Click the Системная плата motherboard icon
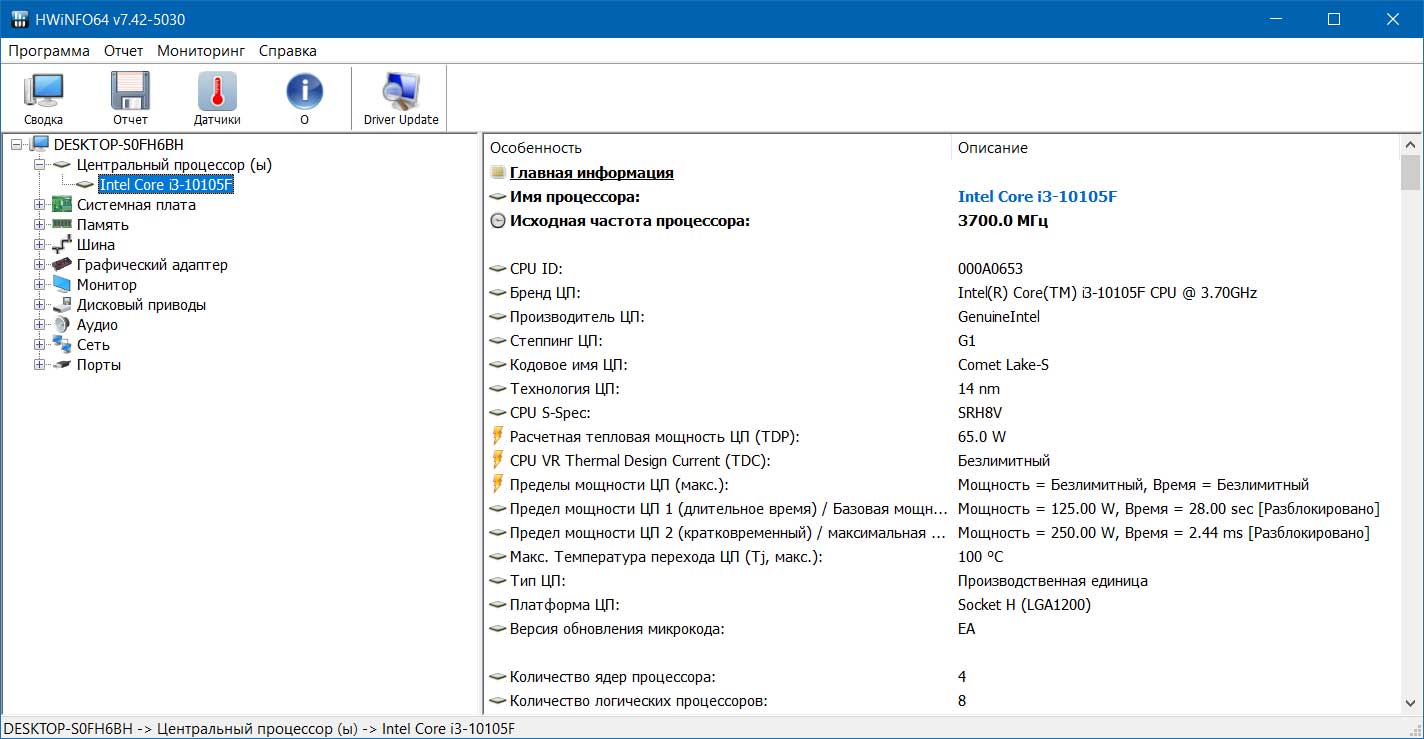Screen dimensions: 1424x739 click(x=62, y=205)
